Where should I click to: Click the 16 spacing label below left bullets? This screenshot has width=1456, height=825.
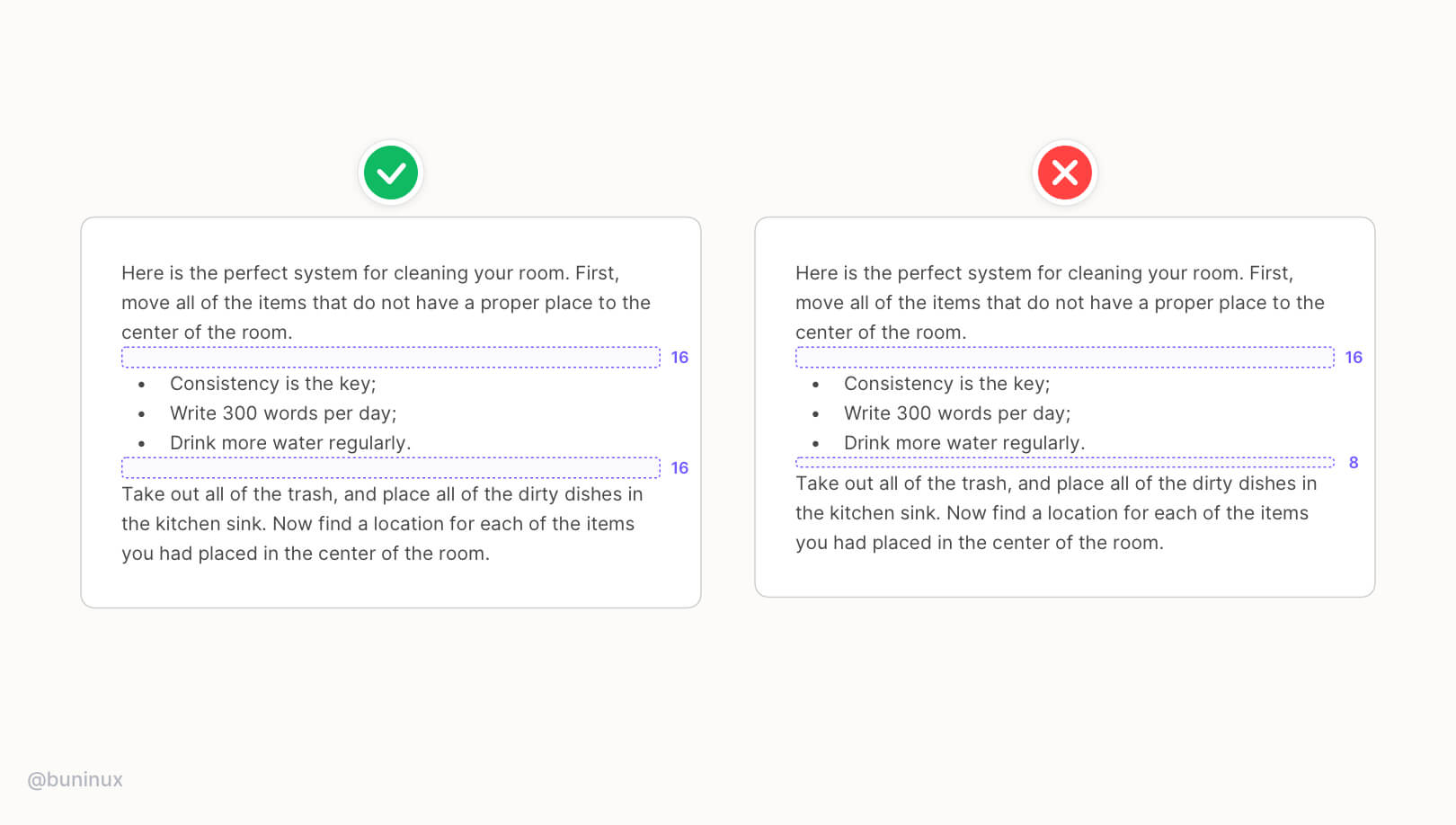pos(679,468)
